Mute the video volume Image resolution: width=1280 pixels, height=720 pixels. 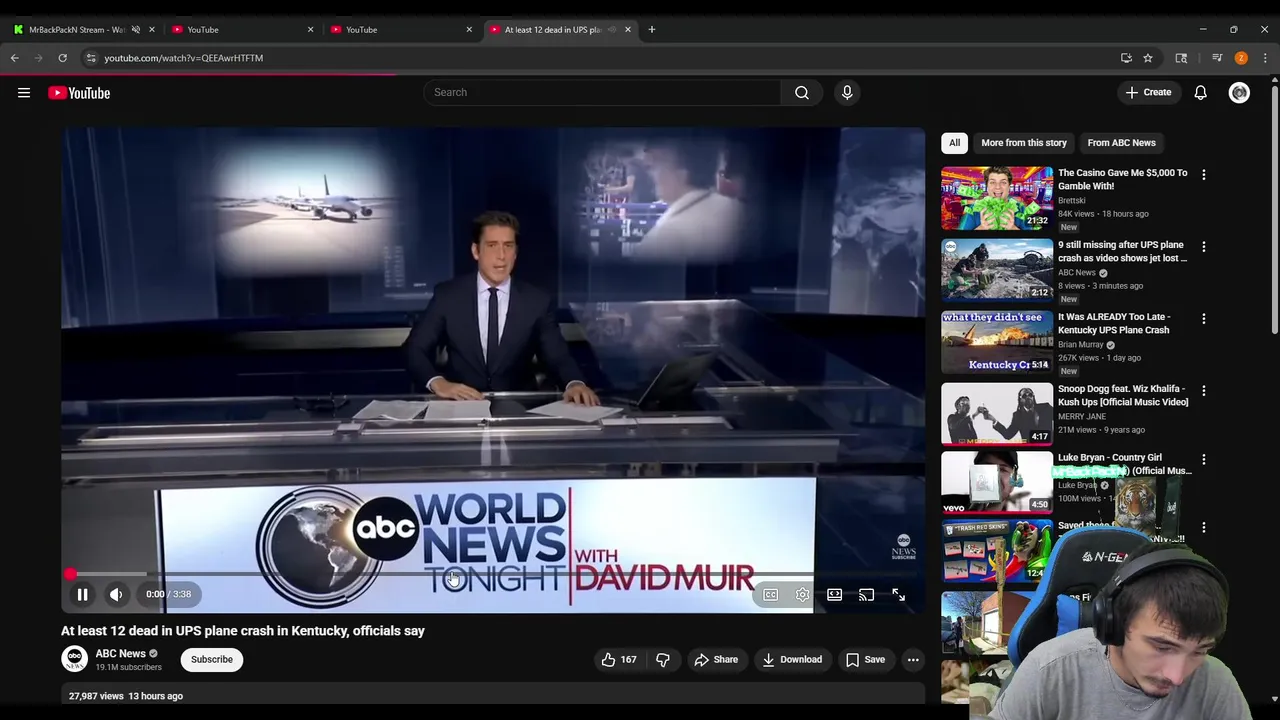click(x=116, y=594)
